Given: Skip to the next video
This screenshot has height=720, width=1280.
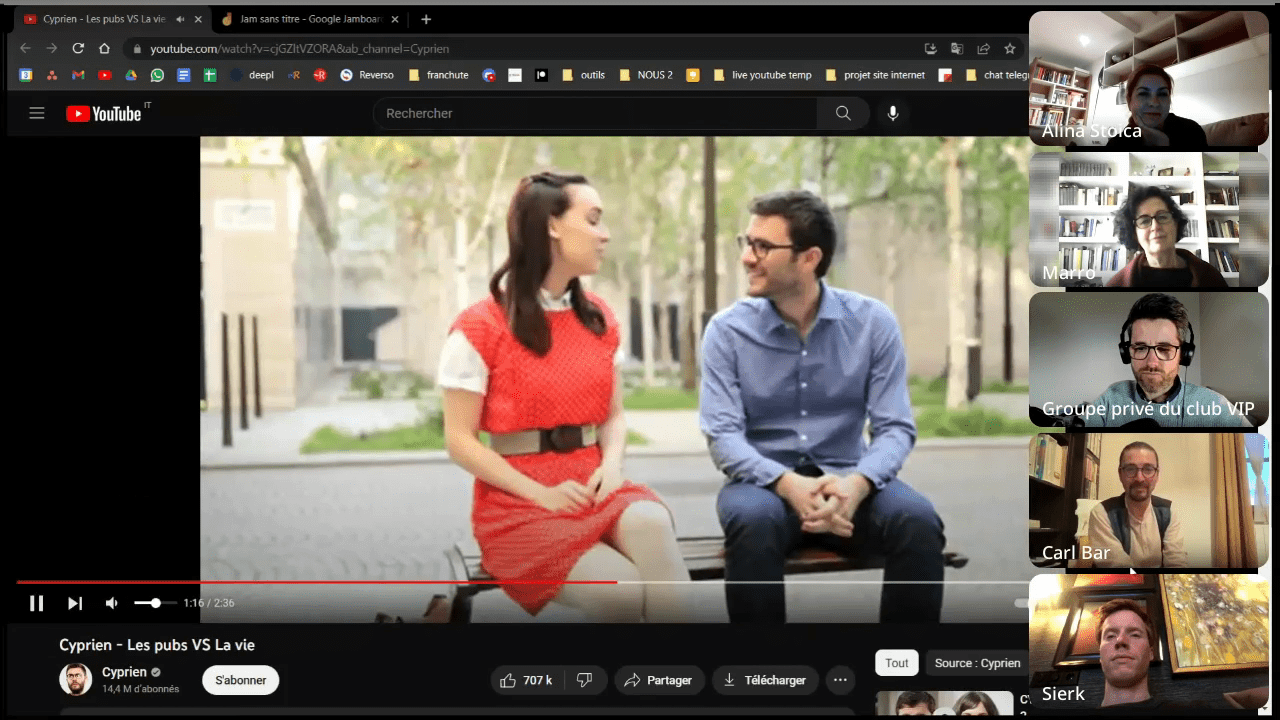Looking at the screenshot, I should pos(75,603).
